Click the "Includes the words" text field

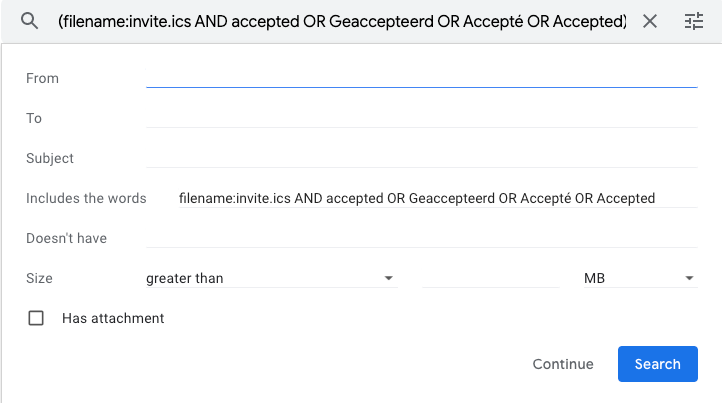tap(421, 198)
